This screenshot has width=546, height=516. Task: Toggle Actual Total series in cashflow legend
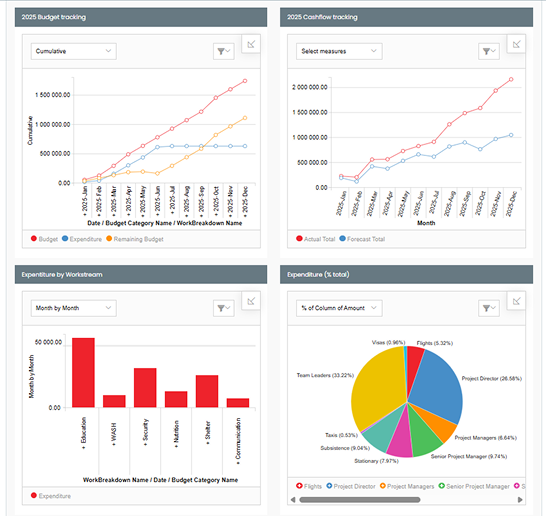click(x=315, y=239)
